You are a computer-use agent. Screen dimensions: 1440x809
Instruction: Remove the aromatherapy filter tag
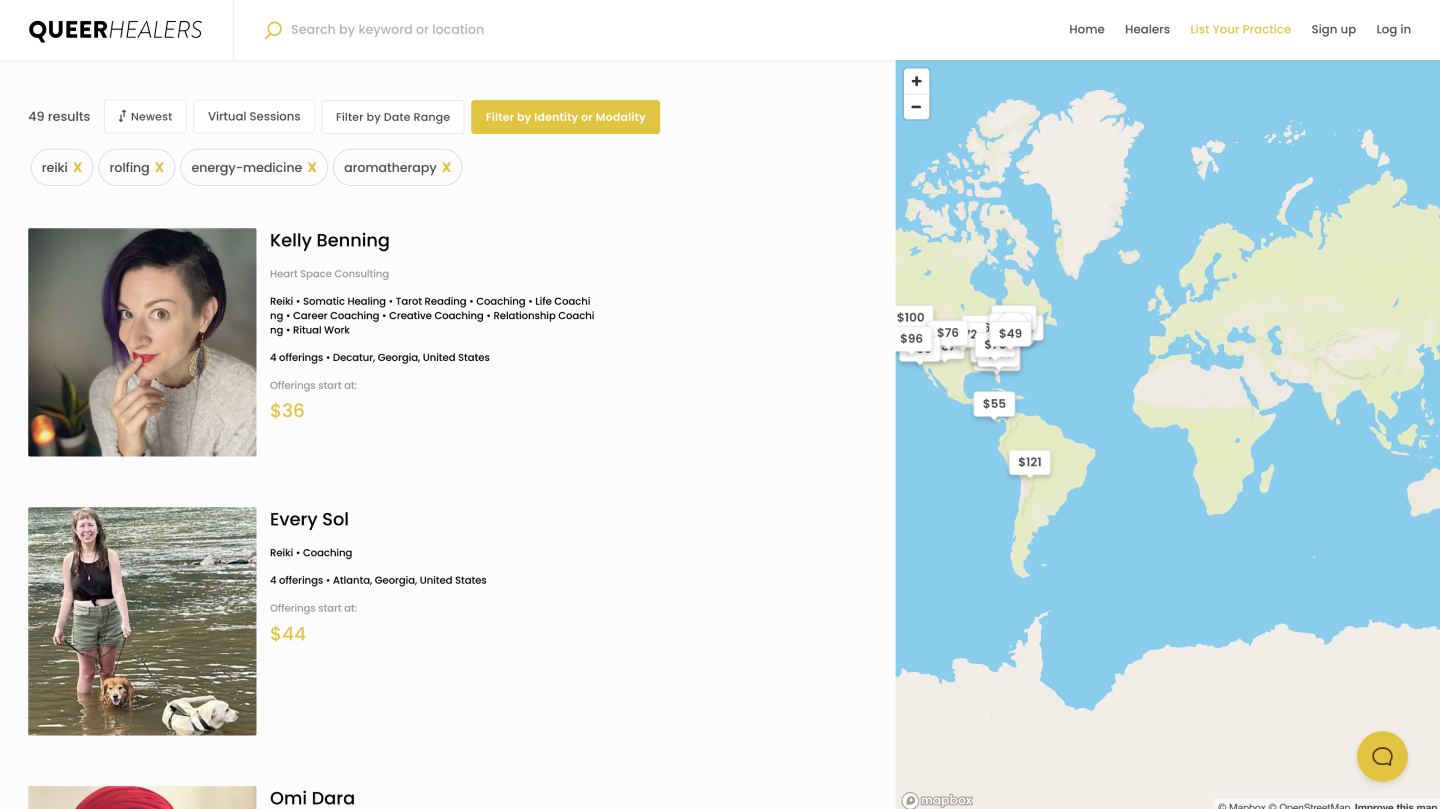click(446, 168)
